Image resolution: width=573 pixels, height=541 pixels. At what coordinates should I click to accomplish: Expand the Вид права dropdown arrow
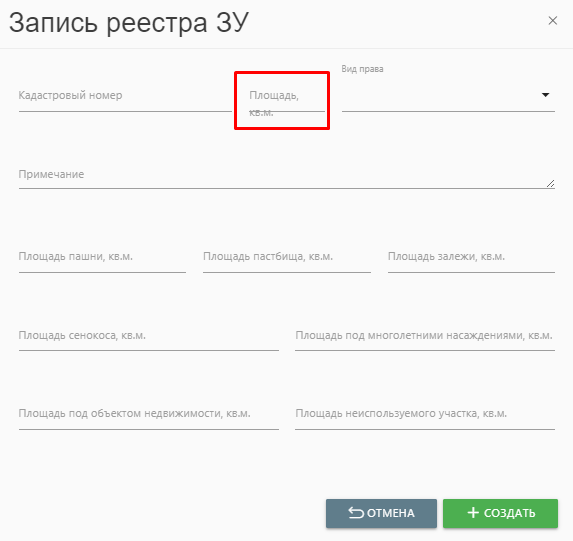pos(545,95)
